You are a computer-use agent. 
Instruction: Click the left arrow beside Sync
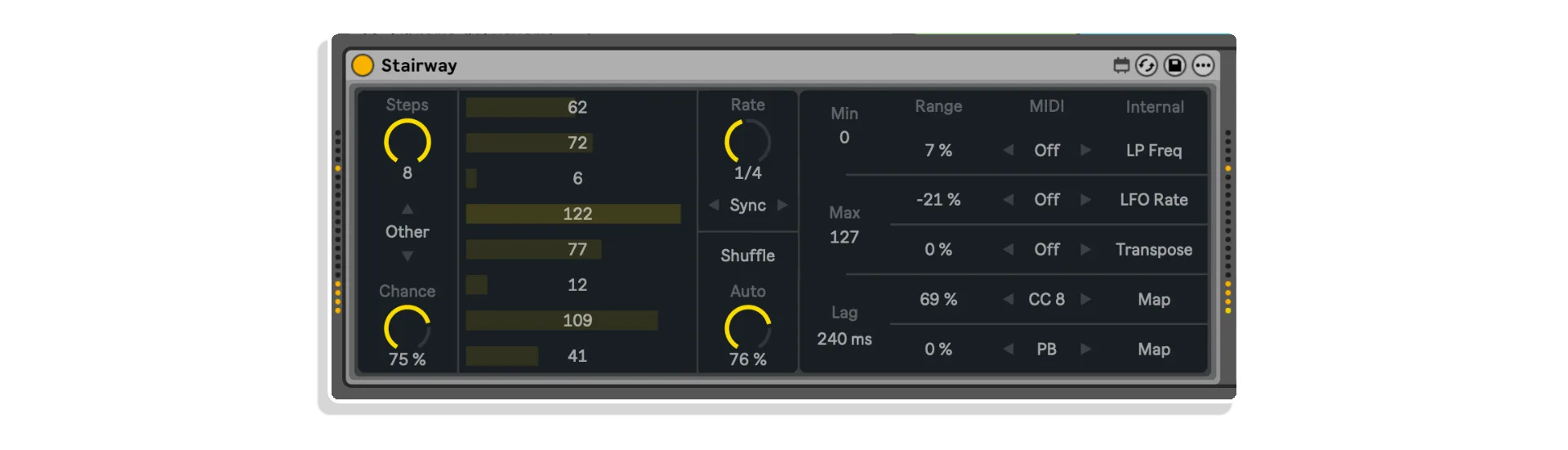click(714, 205)
